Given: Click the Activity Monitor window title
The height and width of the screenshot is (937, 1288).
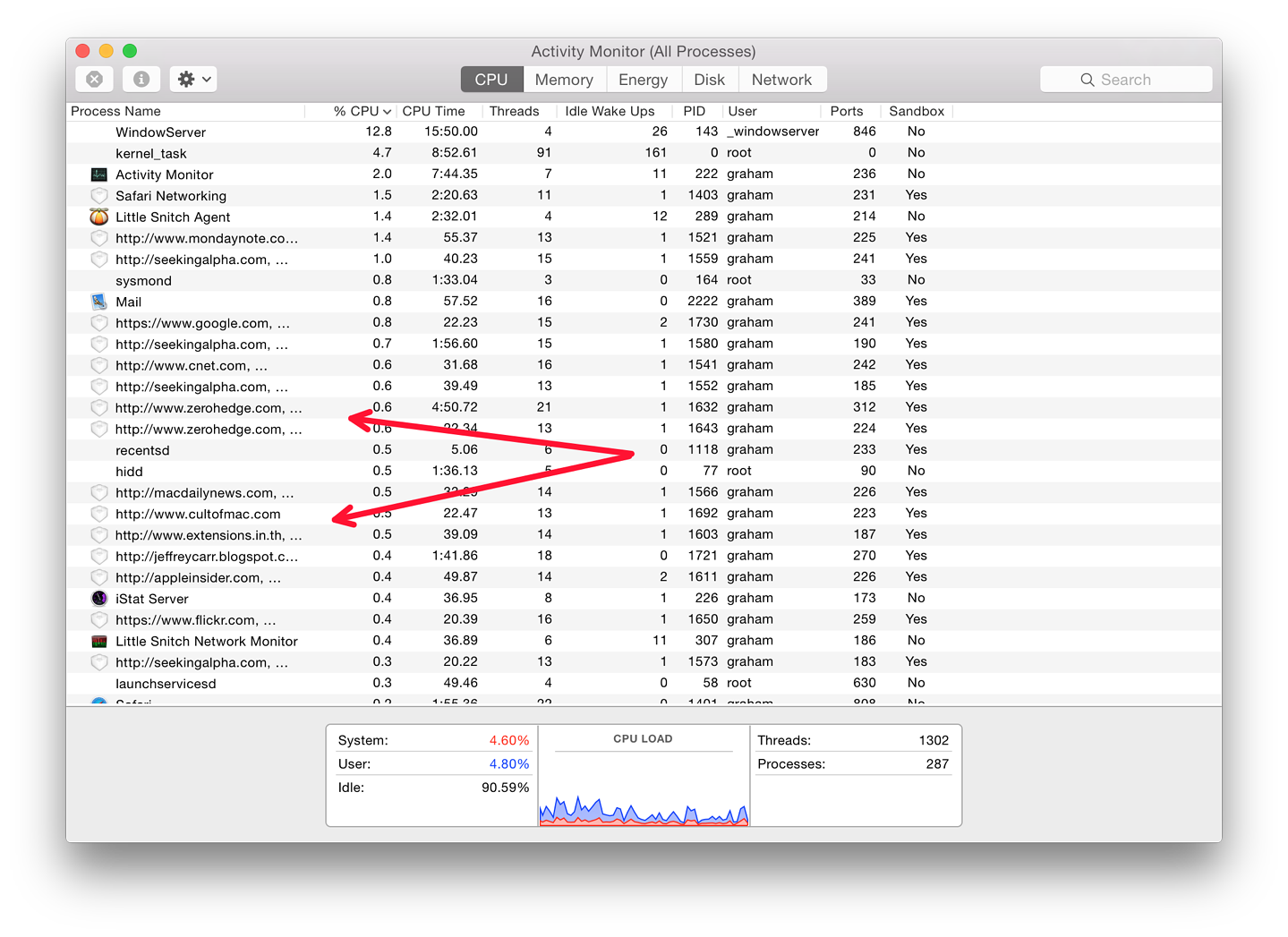Looking at the screenshot, I should pyautogui.click(x=643, y=51).
